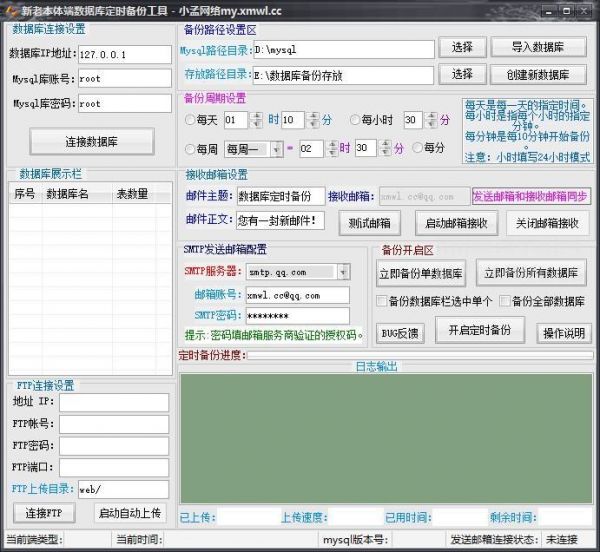Click the 每天 hour field showing 01
The image size is (600, 552).
(x=235, y=120)
